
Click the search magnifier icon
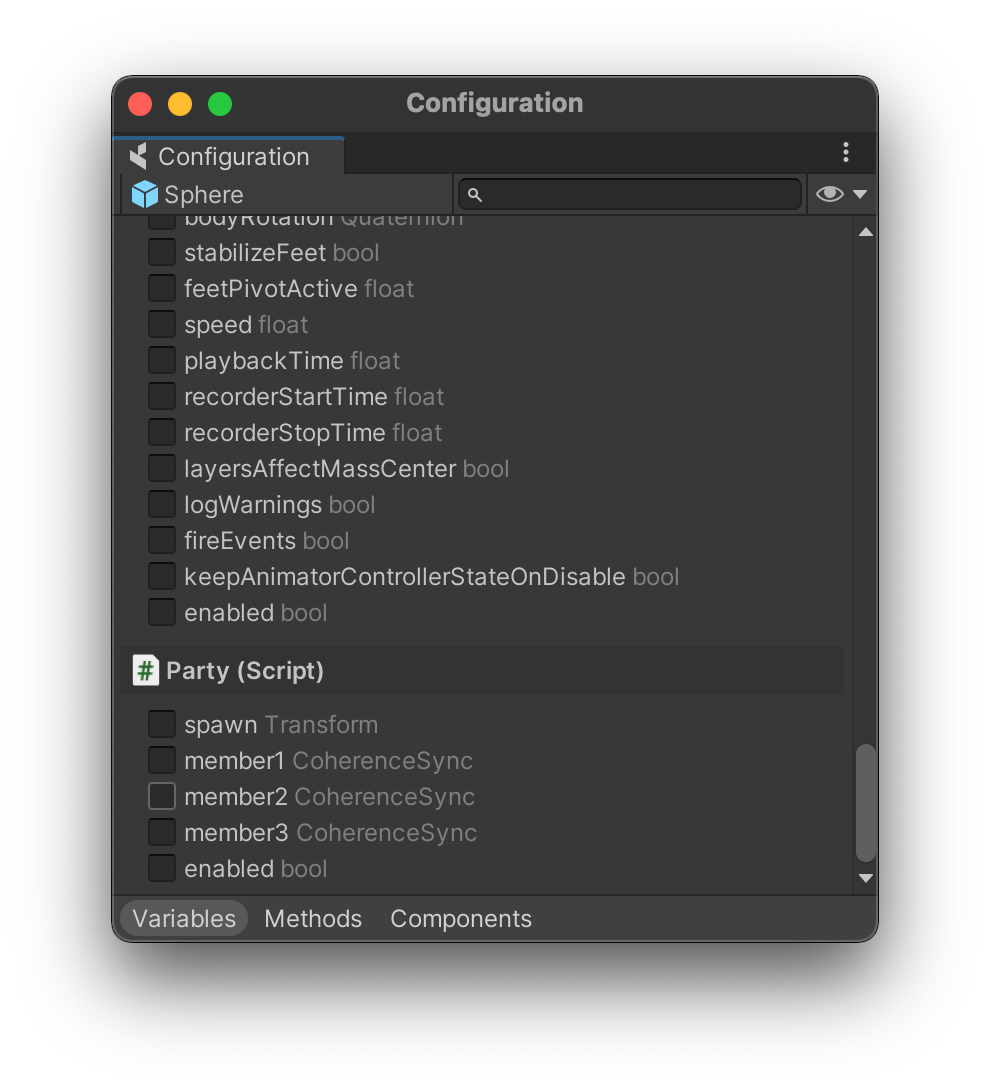pyautogui.click(x=476, y=195)
